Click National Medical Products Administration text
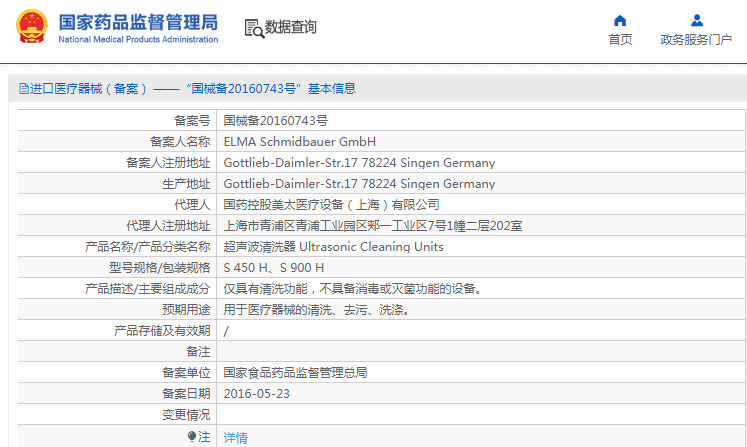The image size is (747, 447). coord(138,40)
